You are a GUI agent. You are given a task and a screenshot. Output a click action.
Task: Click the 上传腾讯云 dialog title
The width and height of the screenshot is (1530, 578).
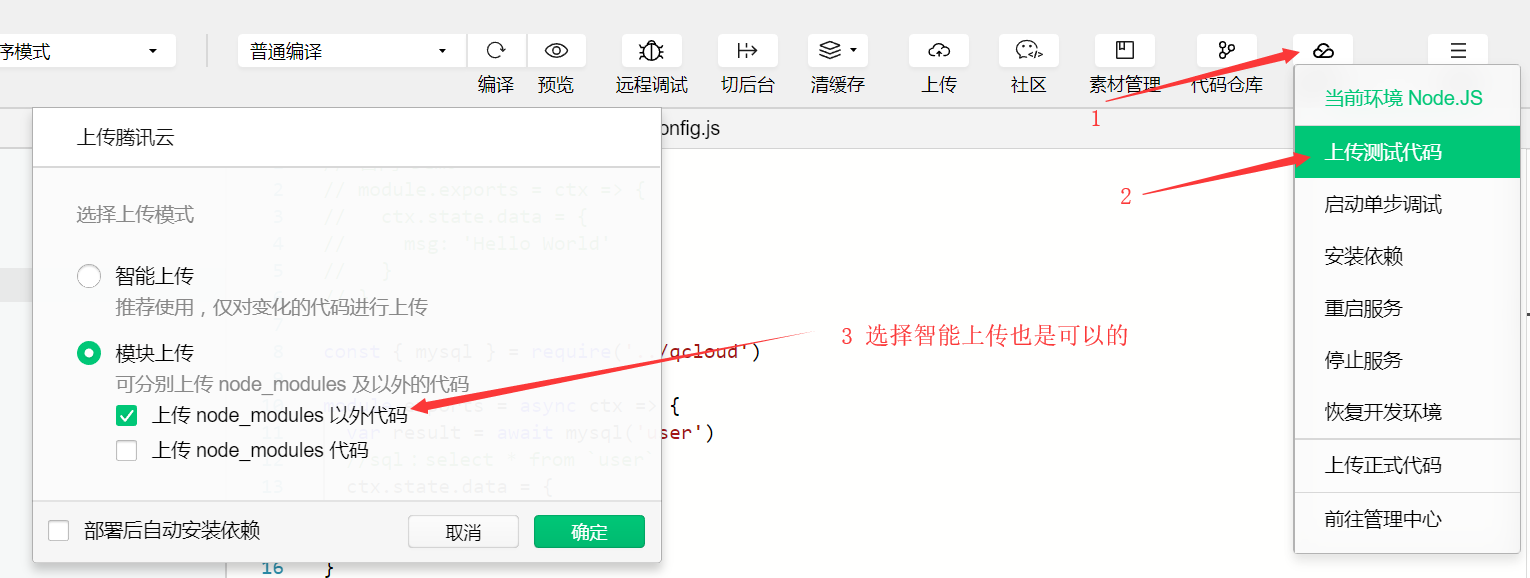pos(126,138)
